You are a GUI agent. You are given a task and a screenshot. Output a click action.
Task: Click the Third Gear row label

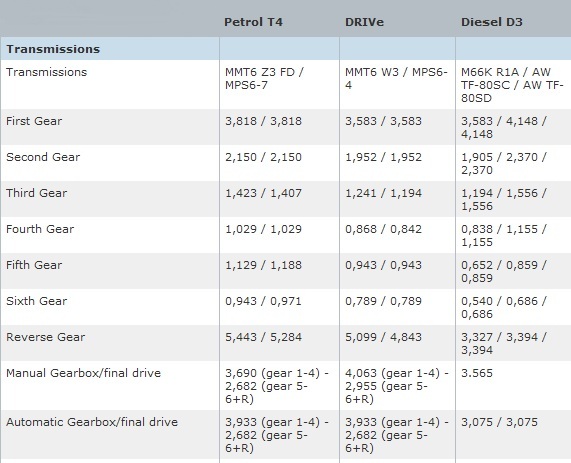(x=36, y=193)
